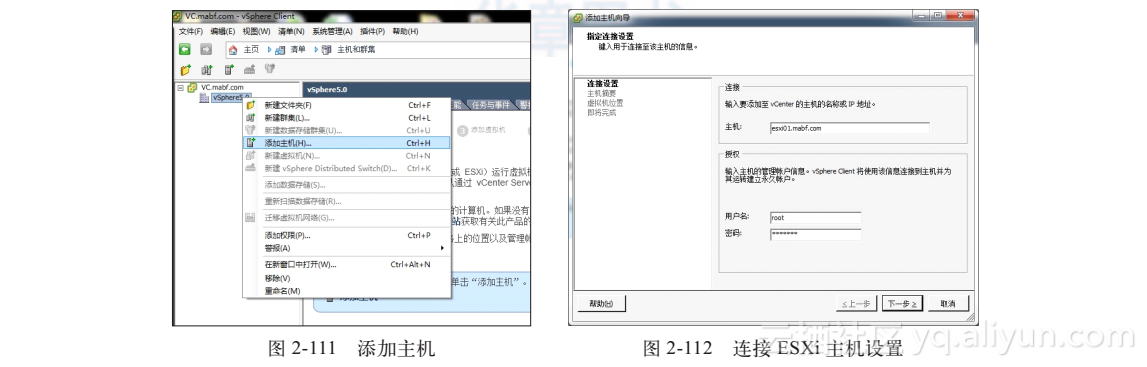
Task: Choose 移除(V) from context menu
Action: (x=347, y=278)
